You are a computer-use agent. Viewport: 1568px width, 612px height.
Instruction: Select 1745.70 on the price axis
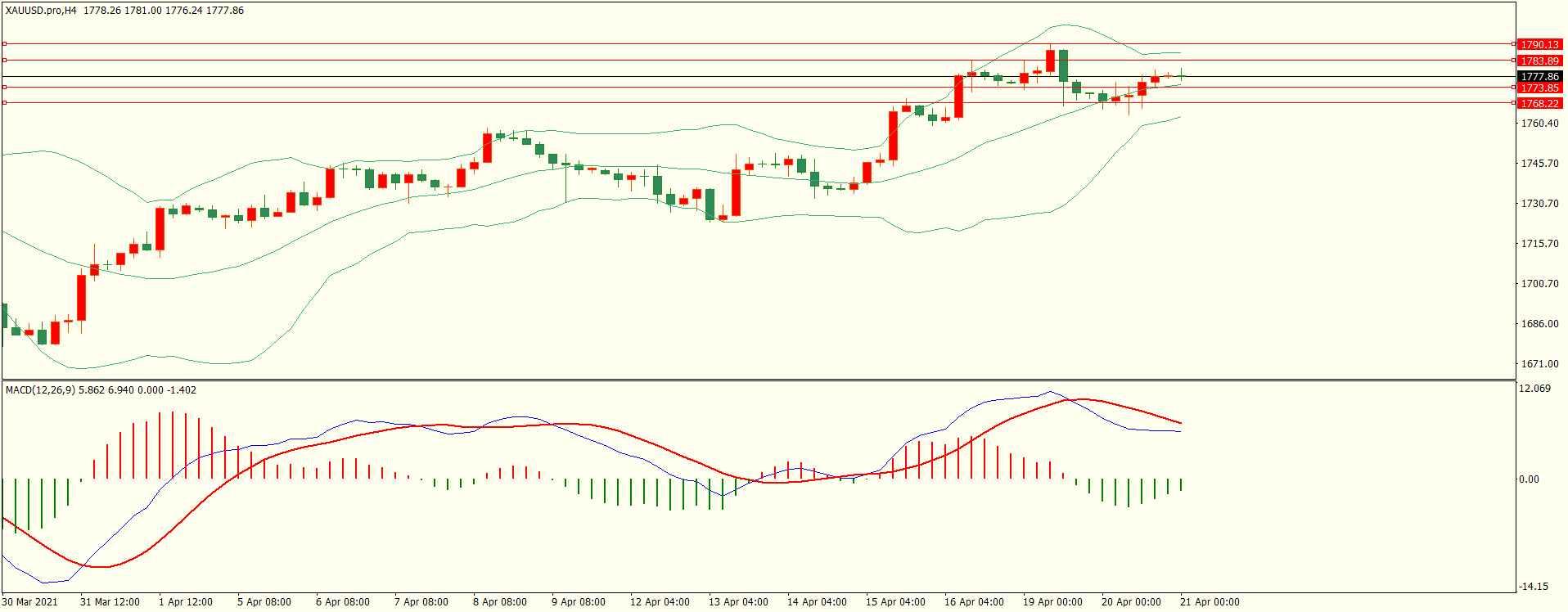tap(1539, 164)
